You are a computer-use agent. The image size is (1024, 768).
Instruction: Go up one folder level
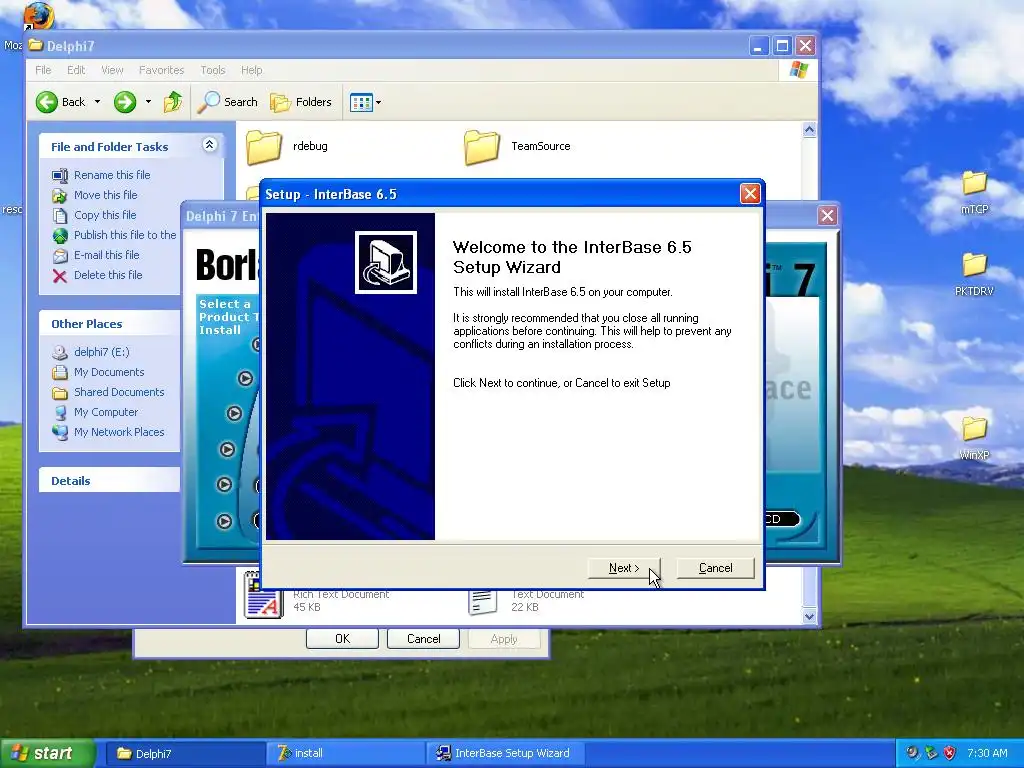(172, 102)
